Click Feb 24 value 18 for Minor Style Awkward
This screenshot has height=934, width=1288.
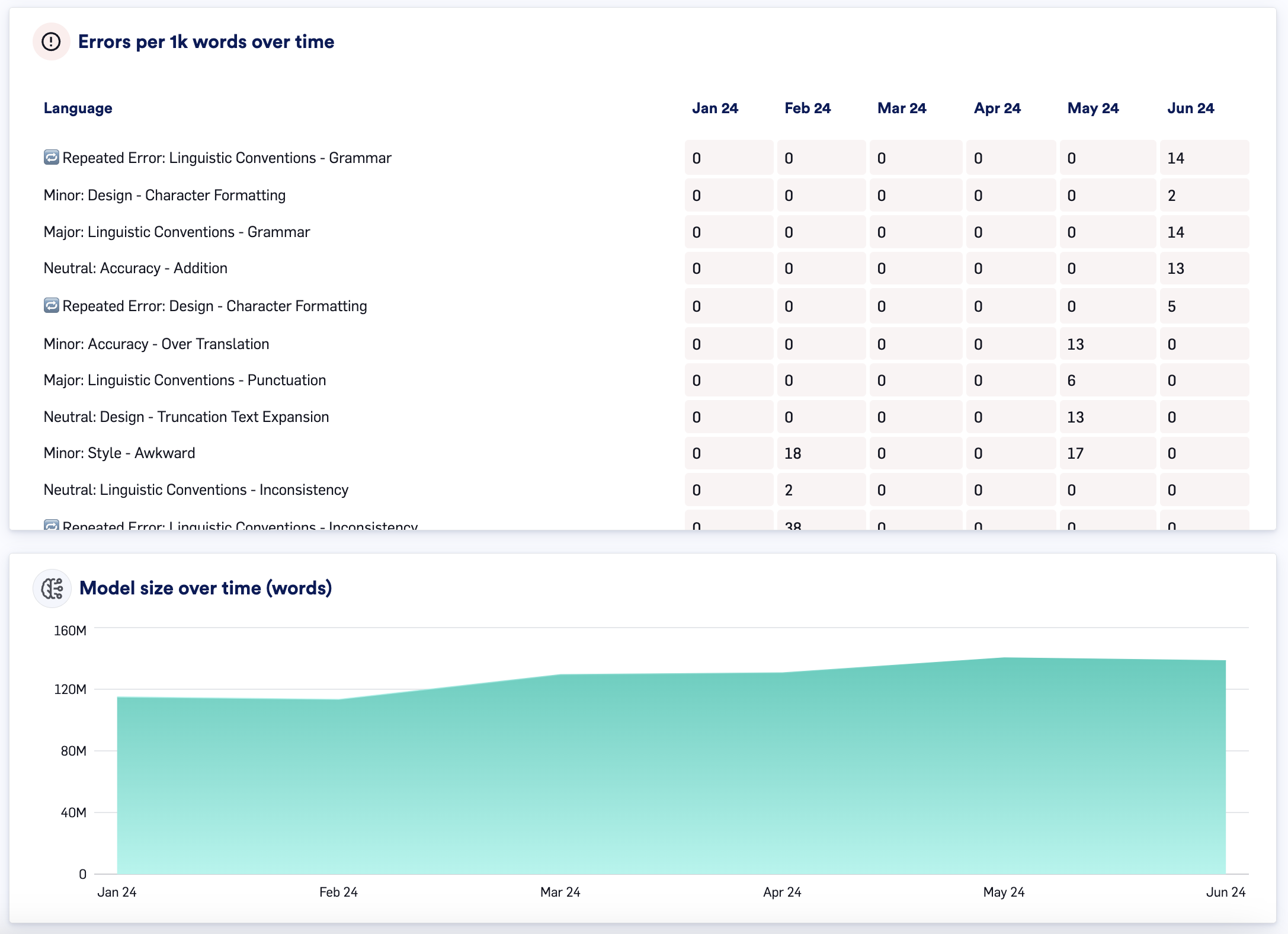point(821,453)
